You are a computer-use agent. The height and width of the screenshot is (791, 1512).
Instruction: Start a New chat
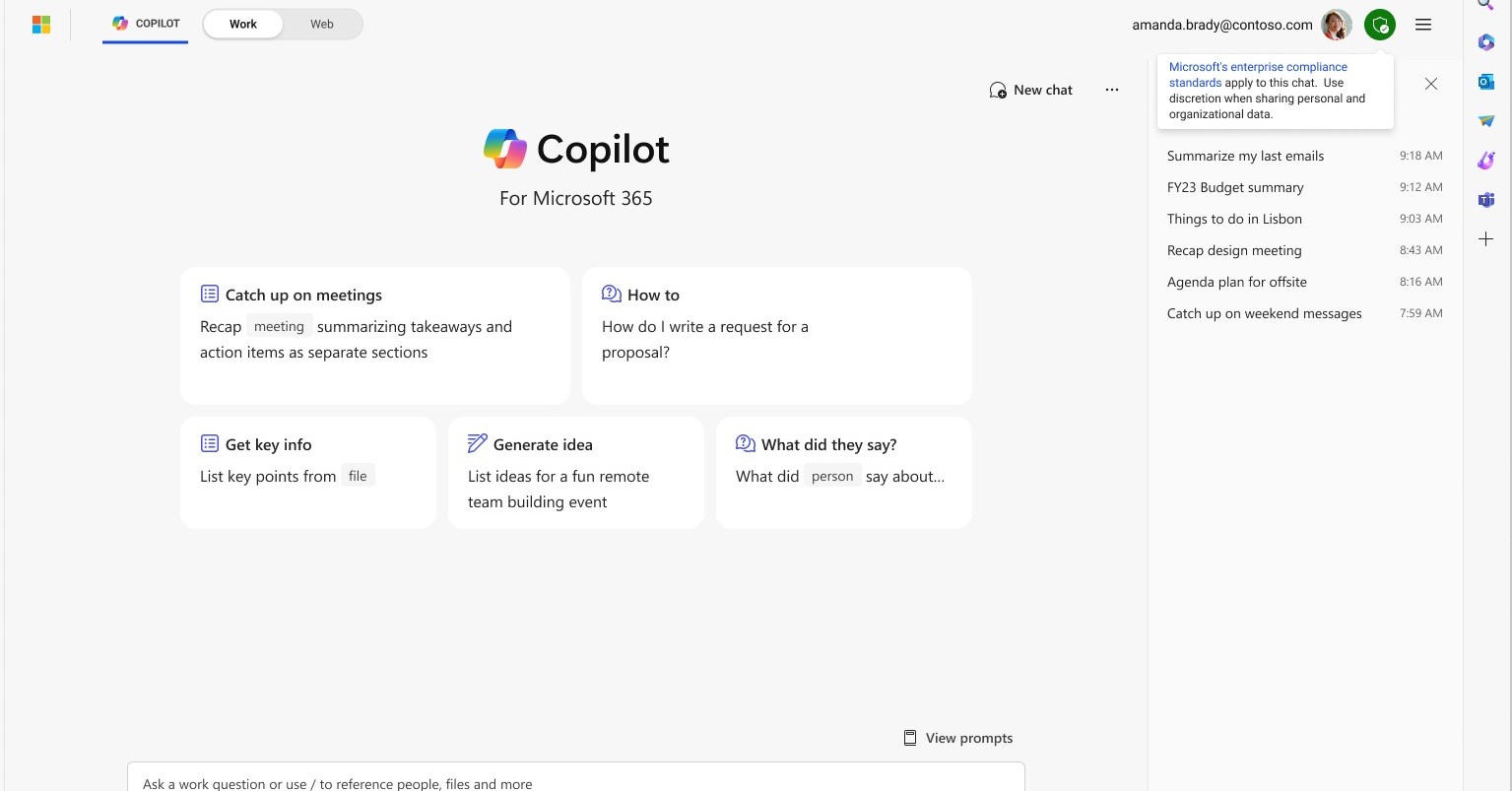coord(1030,90)
